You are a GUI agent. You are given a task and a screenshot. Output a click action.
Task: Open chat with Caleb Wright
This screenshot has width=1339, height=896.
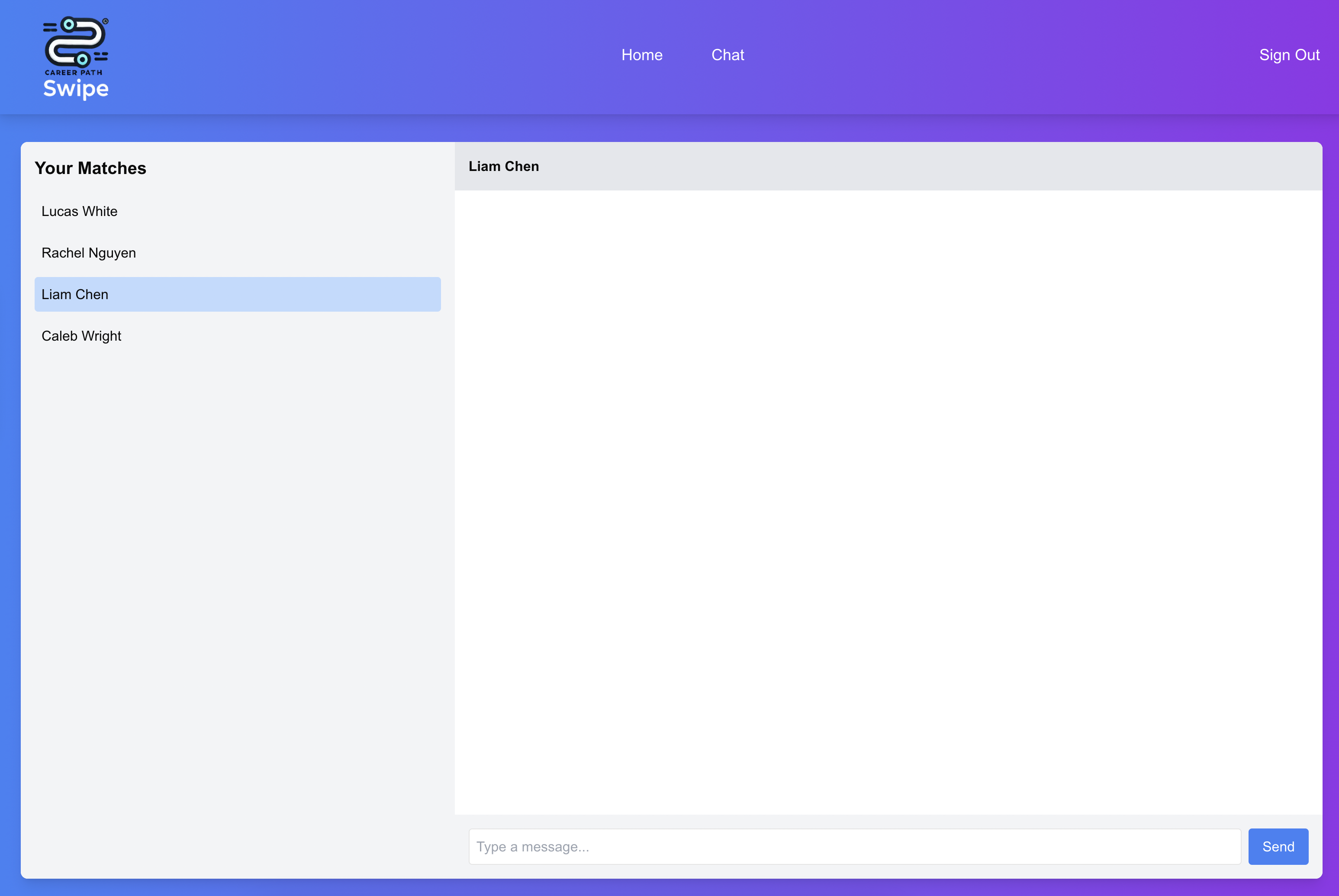pos(81,336)
